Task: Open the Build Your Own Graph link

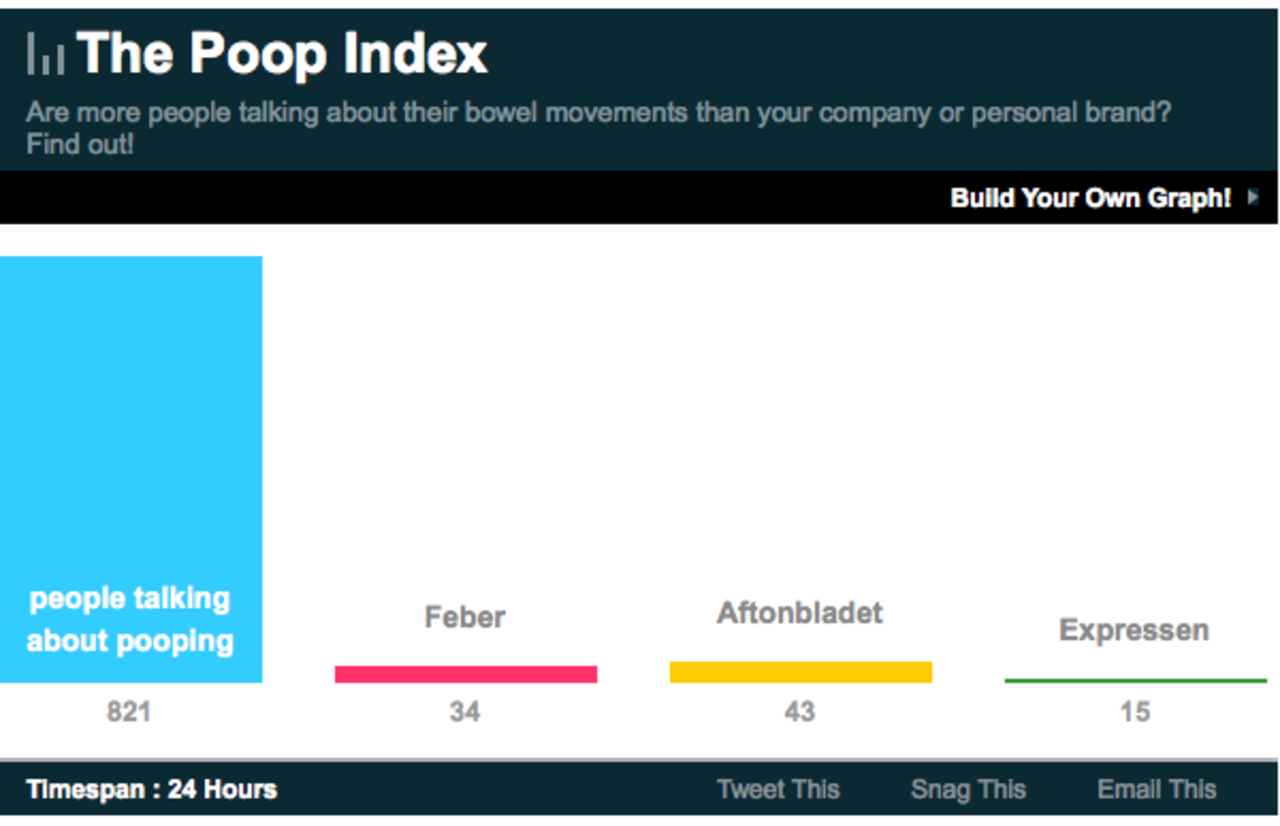Action: pyautogui.click(x=1090, y=198)
